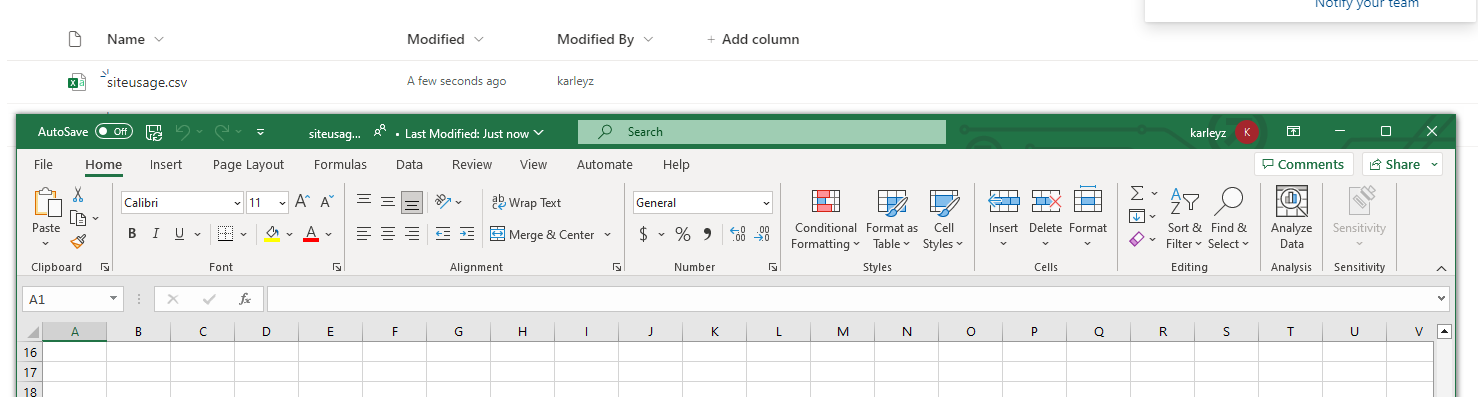This screenshot has width=1478, height=397.
Task: Open the View ribbon tab
Action: [x=533, y=164]
